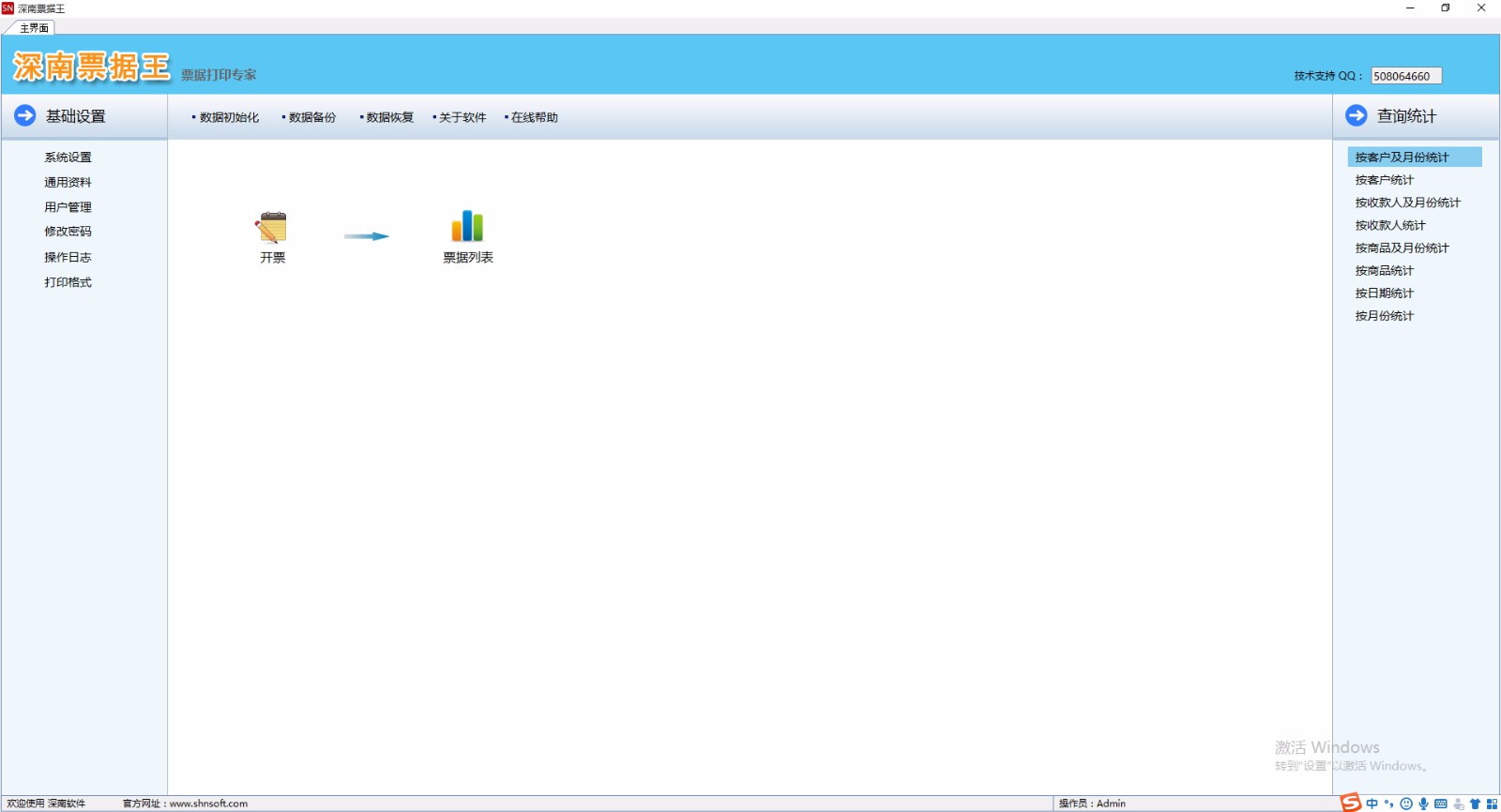Switch to the 主界面 tab
Viewport: 1501px width, 812px height.
[x=34, y=28]
